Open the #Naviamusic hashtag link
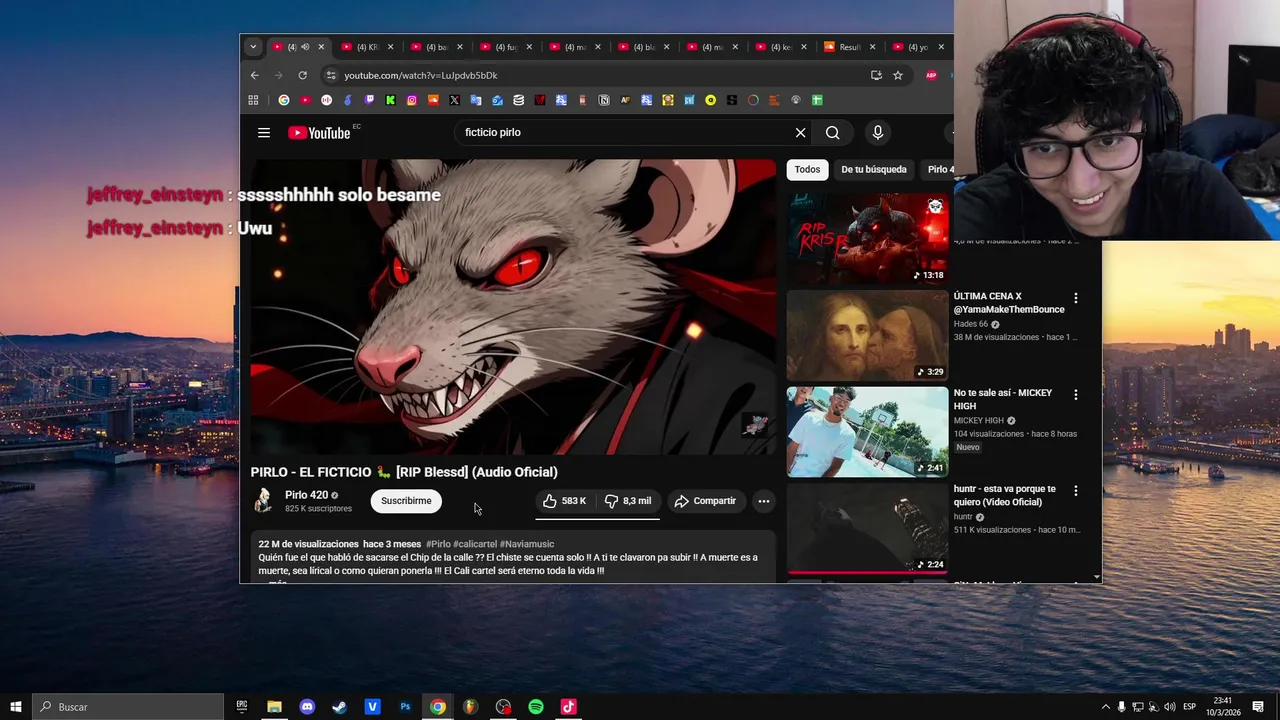Screen dimensions: 1280x720 tap(527, 544)
